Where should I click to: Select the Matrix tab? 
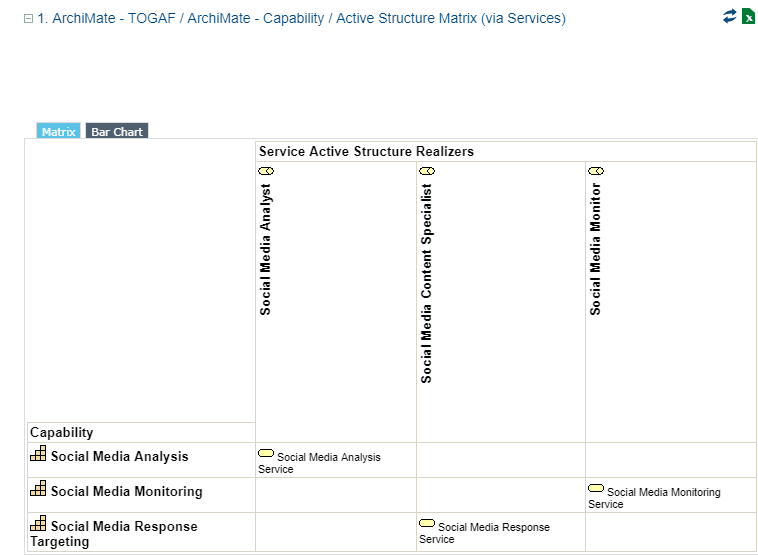tap(58, 131)
